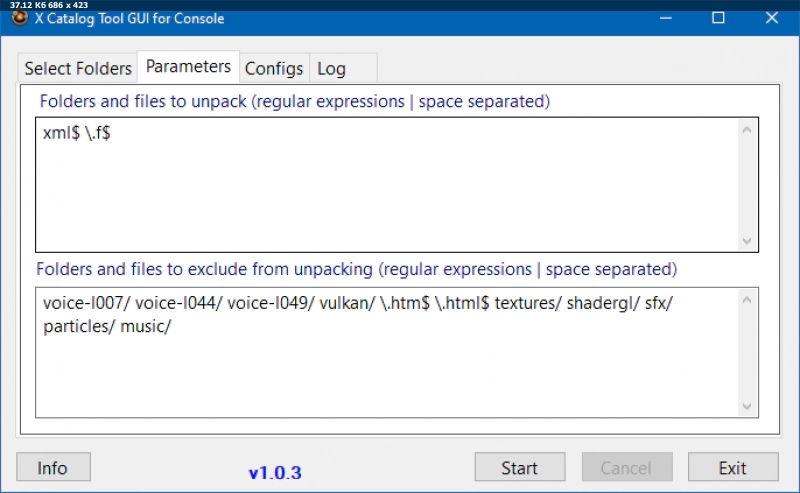This screenshot has width=800, height=493.
Task: Switch to the Select Folders tab
Action: pos(78,68)
